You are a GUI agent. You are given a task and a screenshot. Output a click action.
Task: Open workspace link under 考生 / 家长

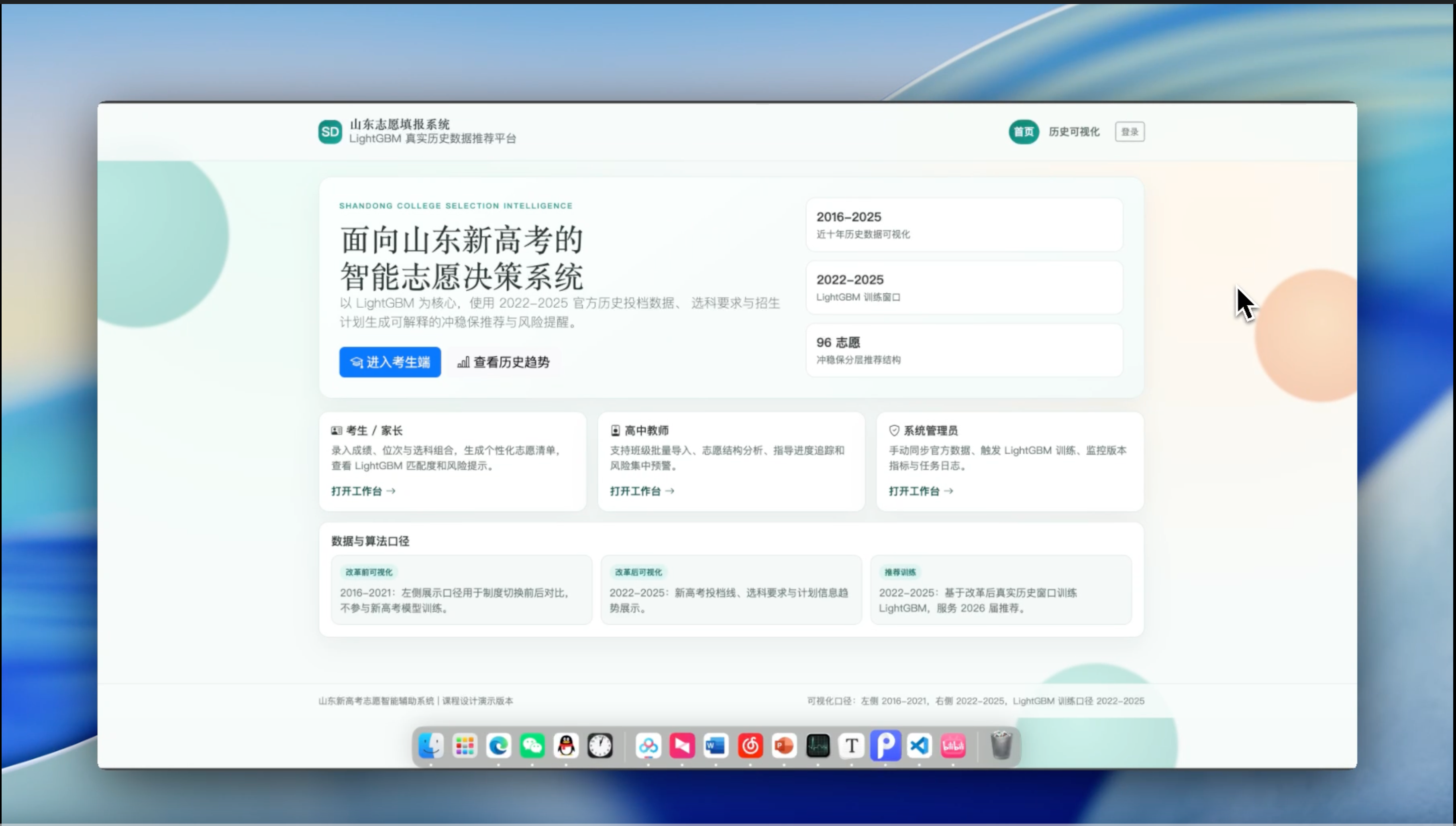(363, 491)
